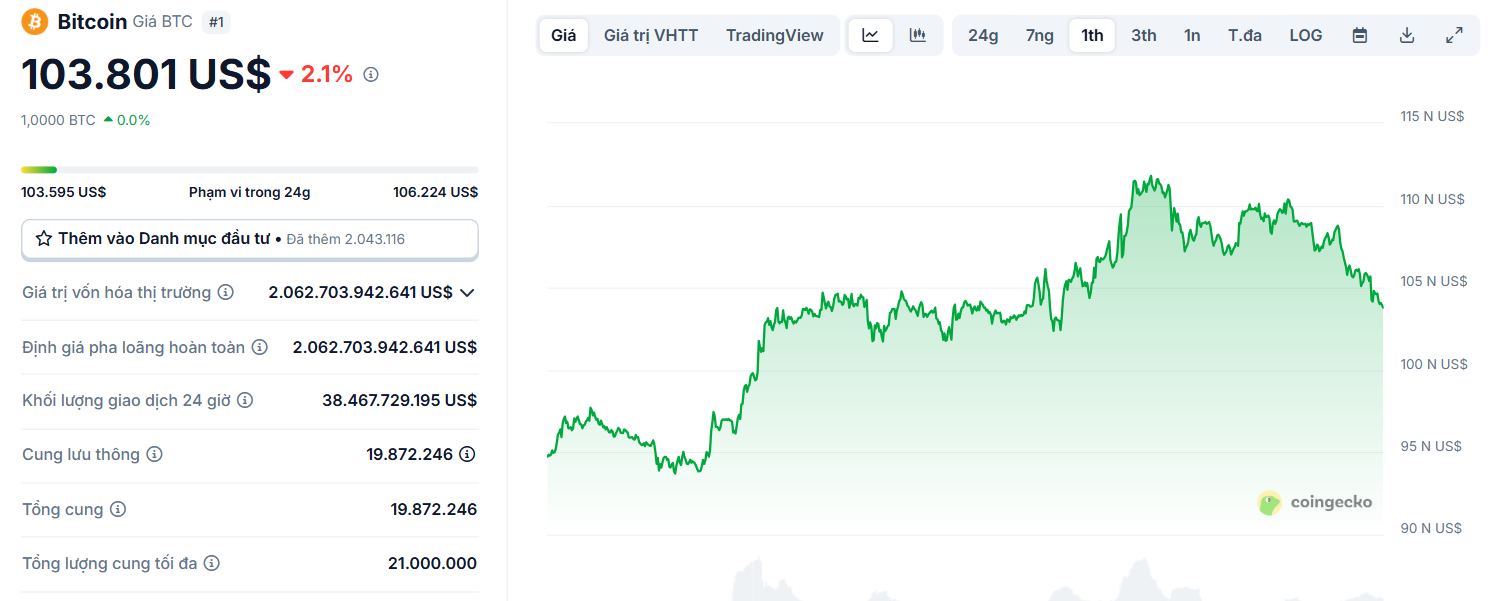
Task: Click the peak of the price chart line
Action: click(x=1153, y=177)
